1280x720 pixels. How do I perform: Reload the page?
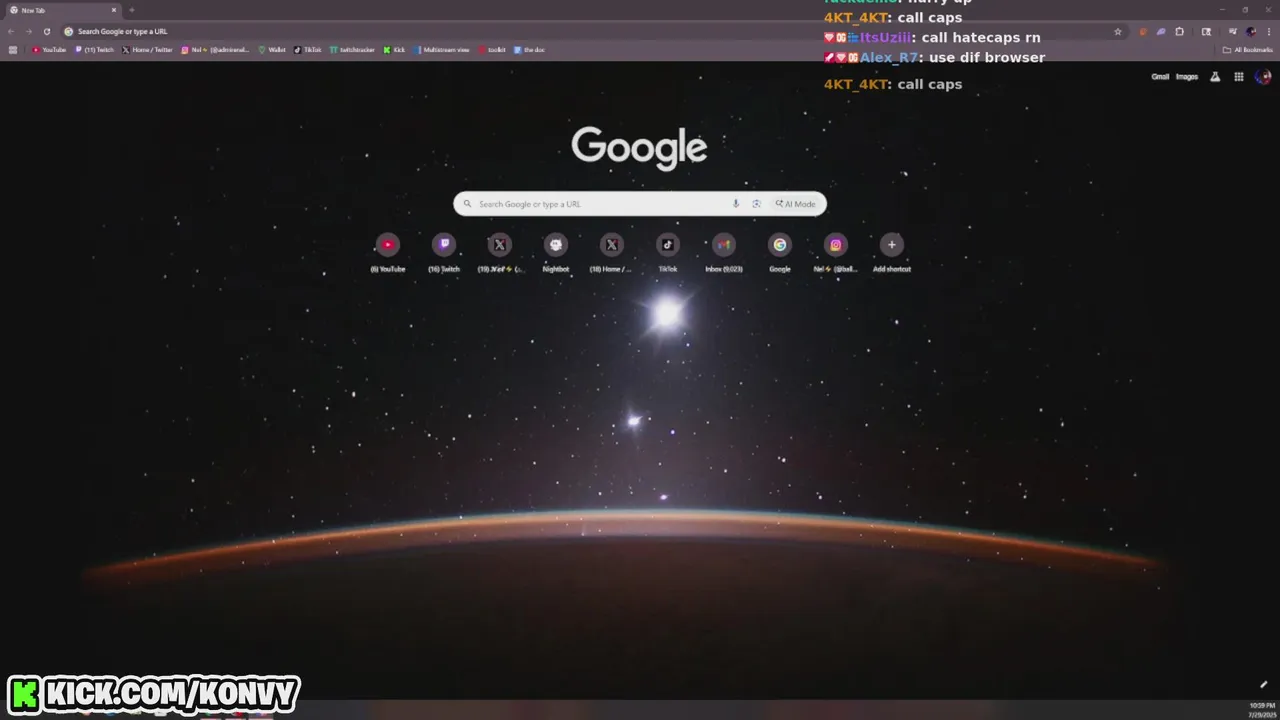pos(46,31)
